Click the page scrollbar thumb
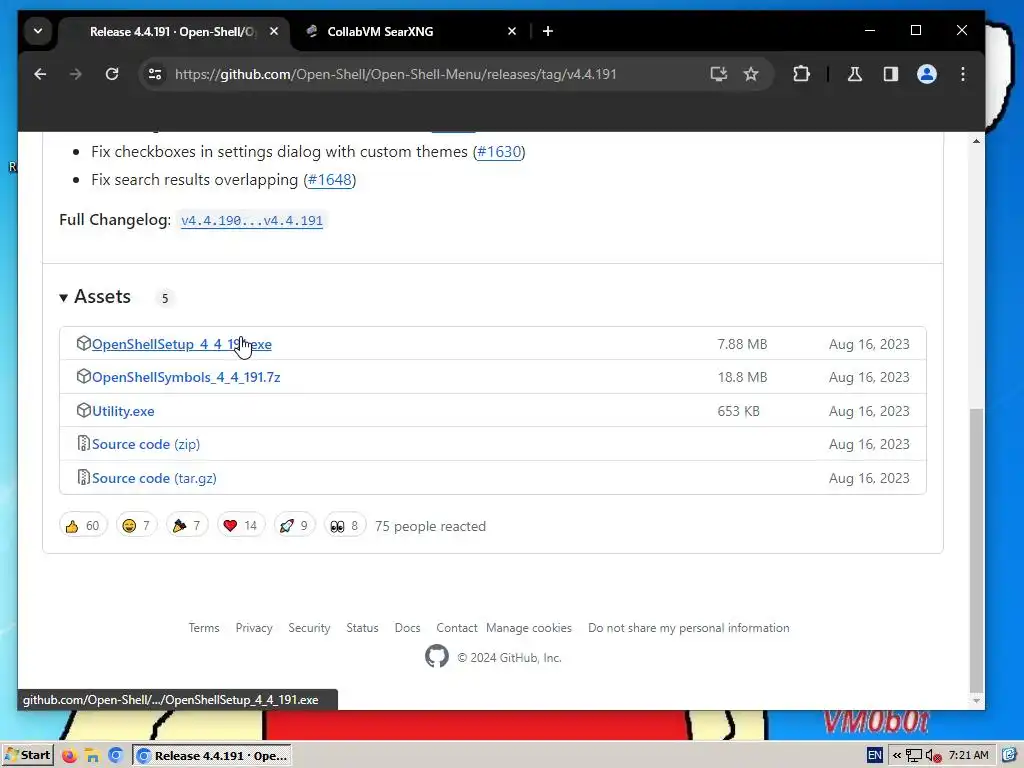 click(x=976, y=549)
